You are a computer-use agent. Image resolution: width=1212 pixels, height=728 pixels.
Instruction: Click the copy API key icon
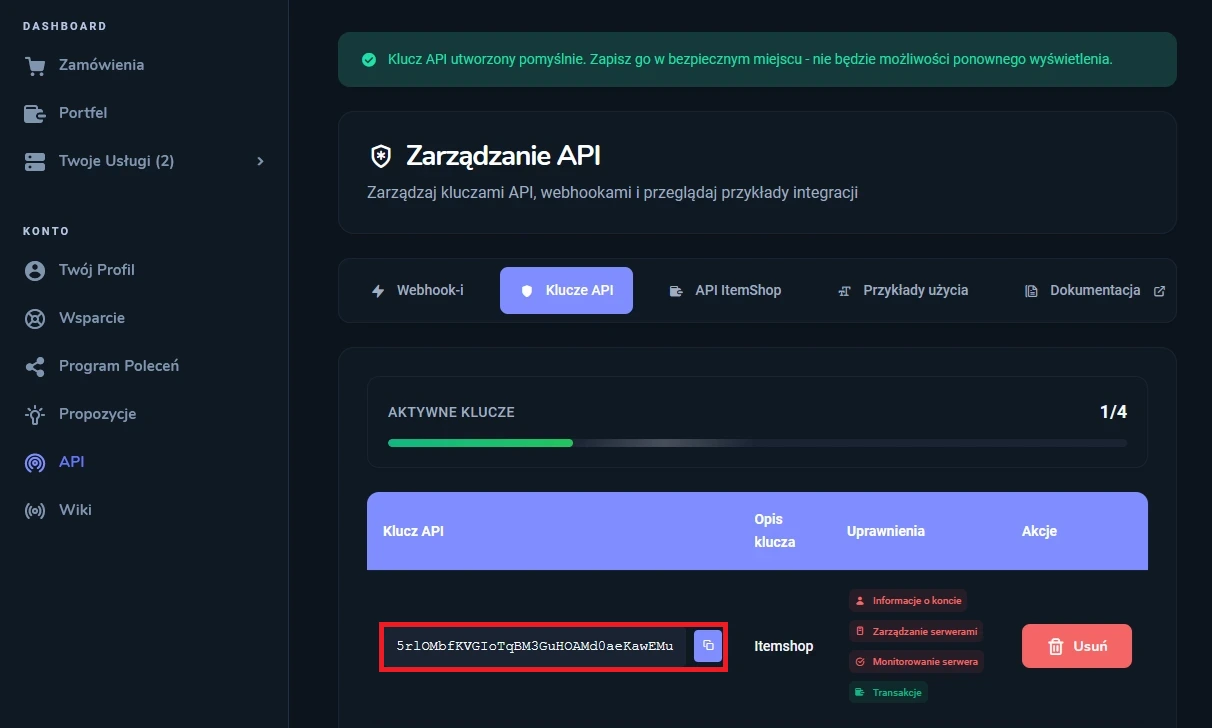(x=708, y=646)
